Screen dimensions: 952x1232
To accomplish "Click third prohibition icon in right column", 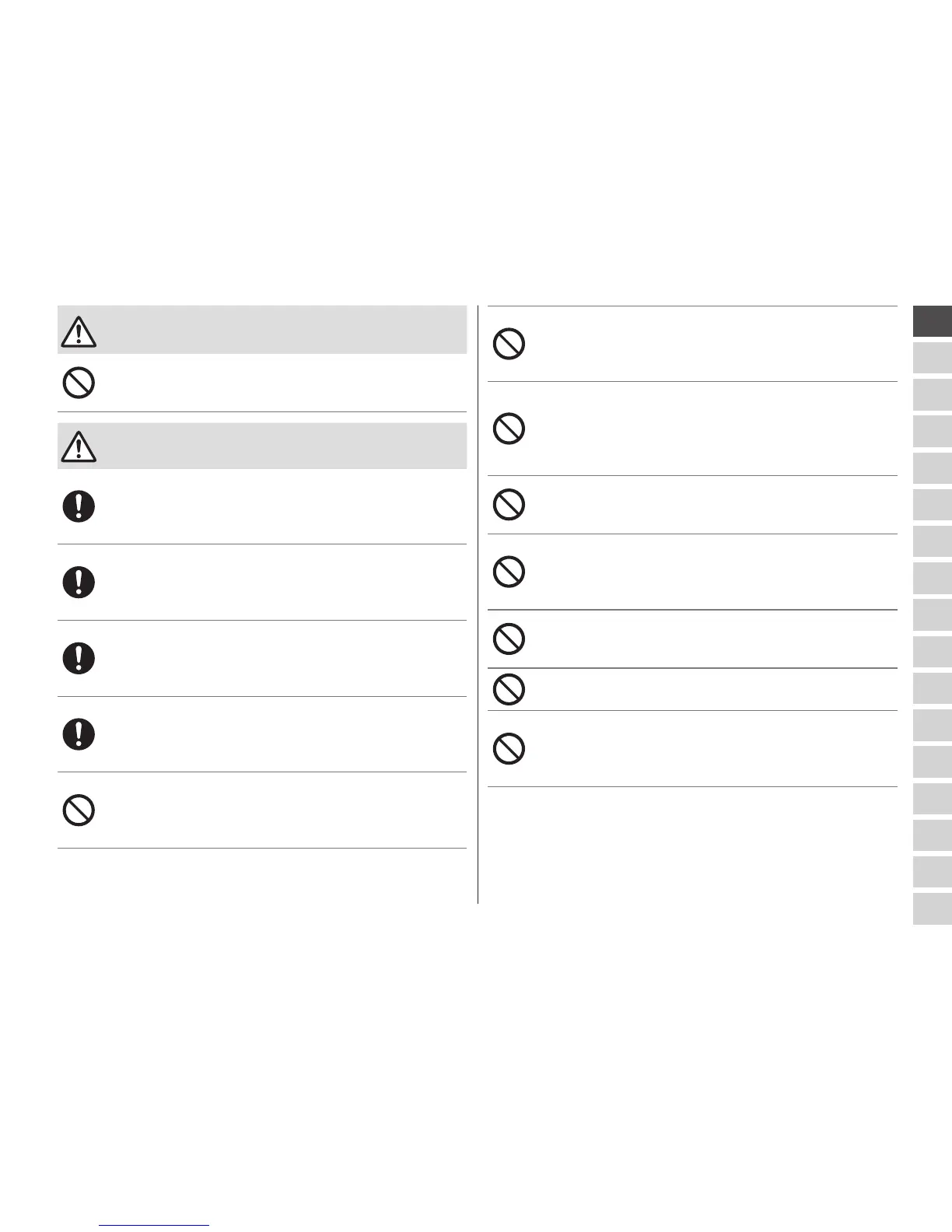I will [x=509, y=505].
